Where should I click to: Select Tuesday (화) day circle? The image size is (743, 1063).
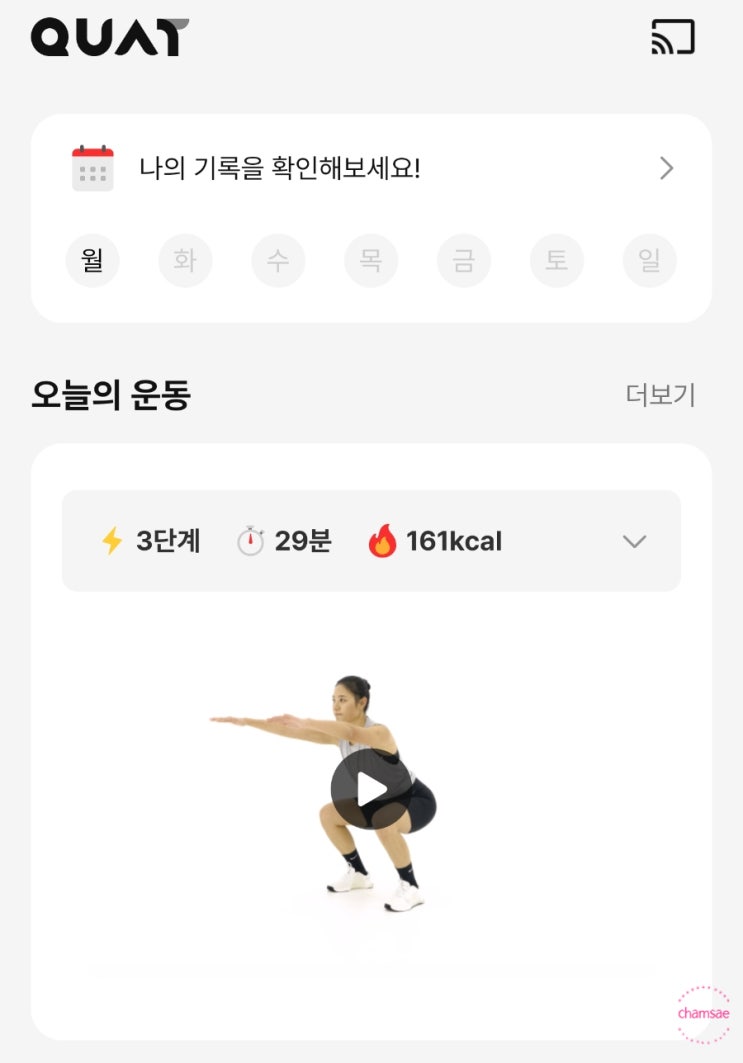click(x=185, y=261)
